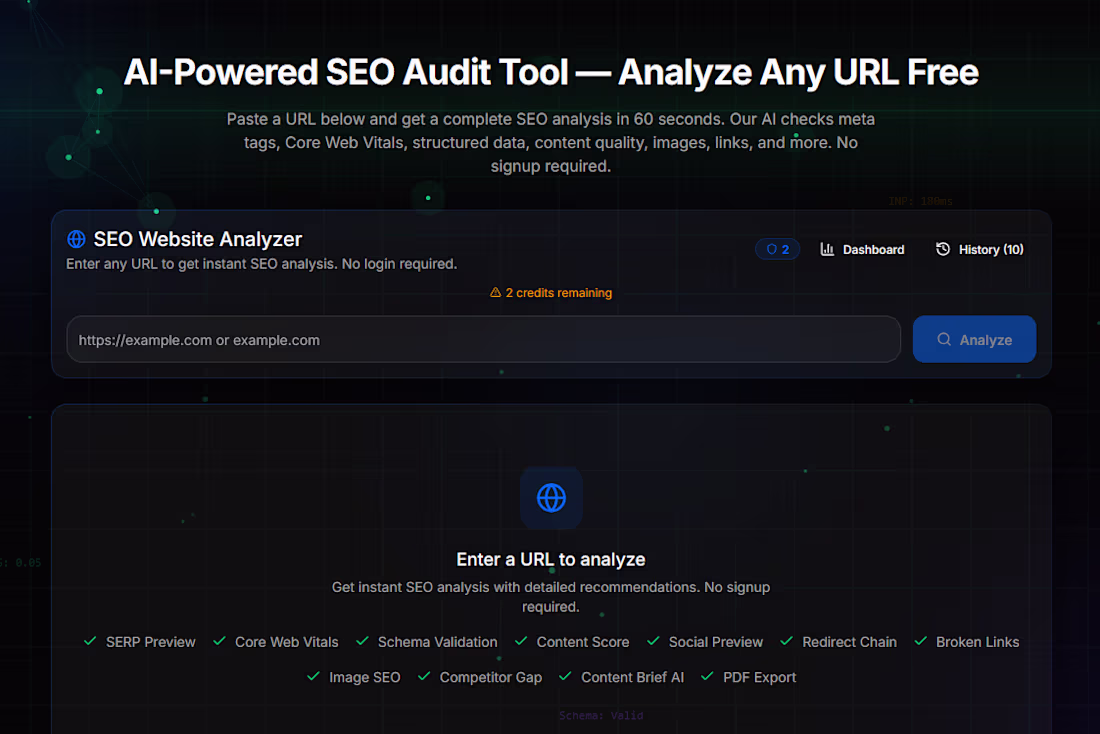This screenshot has height=734, width=1100.
Task: Click the 'Content Score' feature label
Action: coord(582,642)
